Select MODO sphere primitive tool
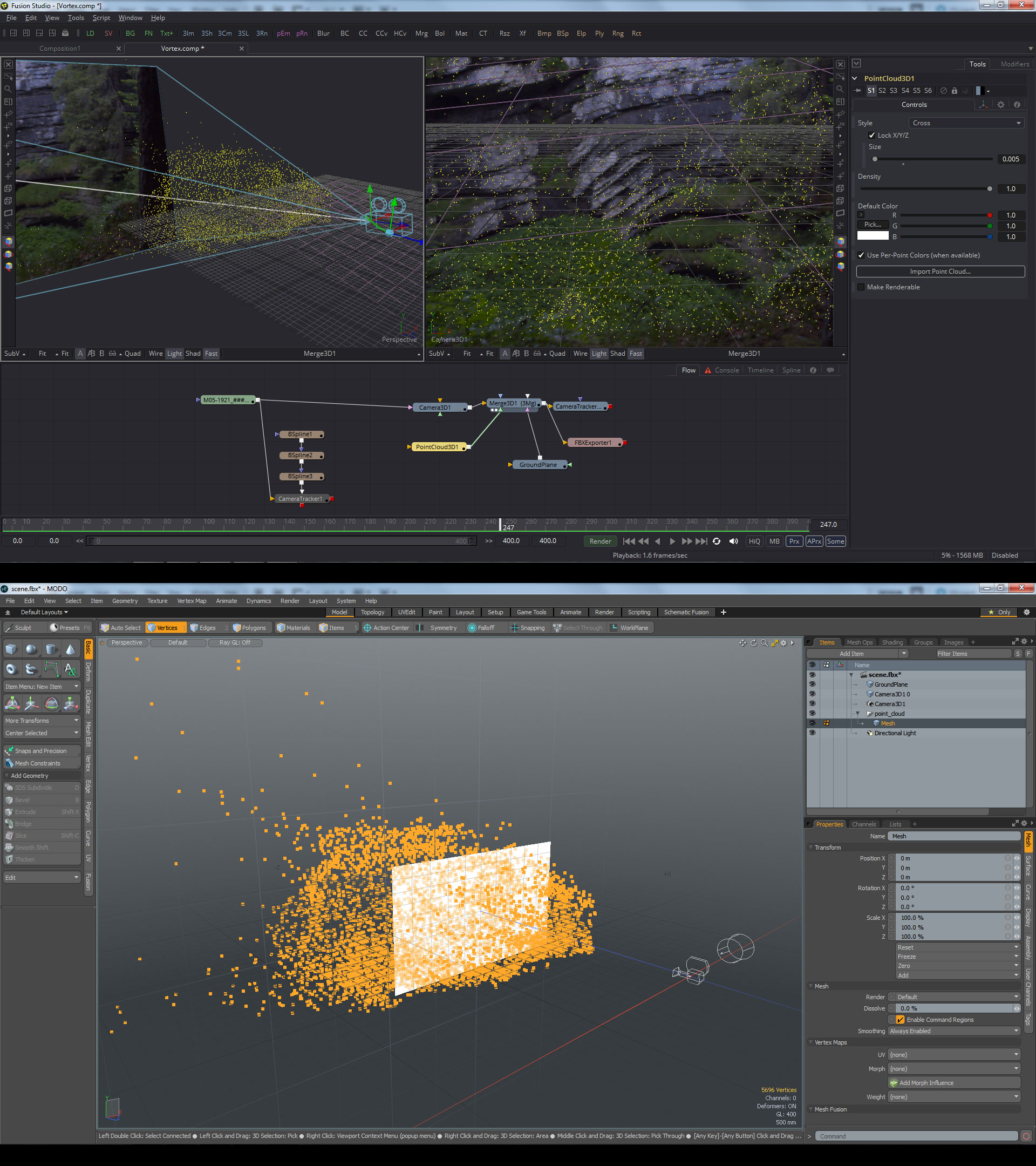1036x1166 pixels. (31, 649)
